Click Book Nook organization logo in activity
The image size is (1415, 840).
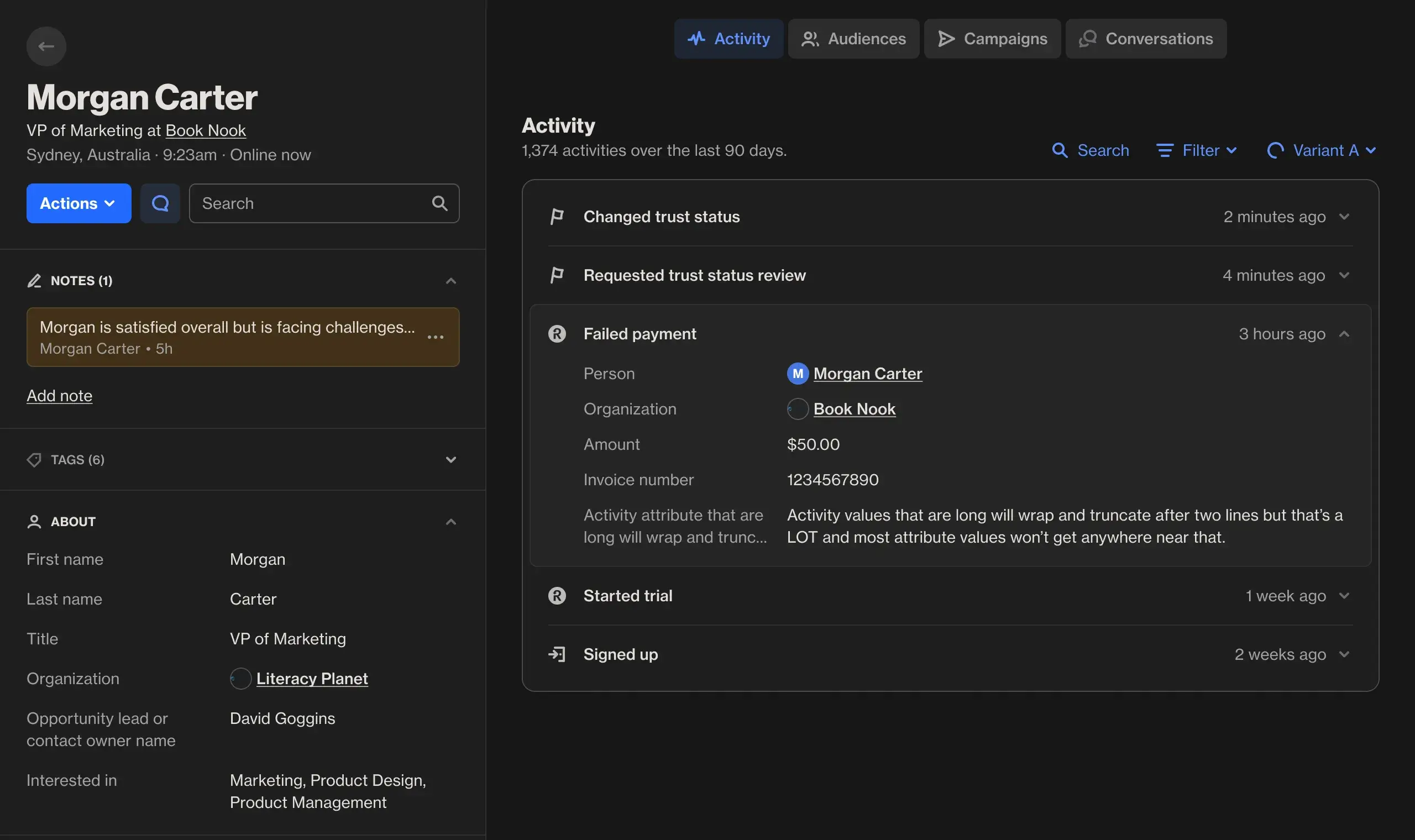click(798, 409)
